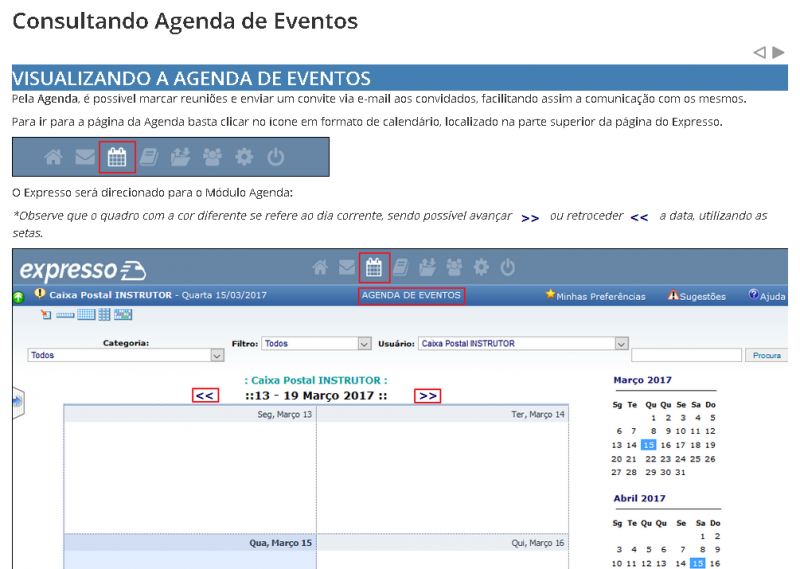The image size is (800, 569).
Task: Click highlighted calendar icon in small toolbar illustration
Action: 117,157
